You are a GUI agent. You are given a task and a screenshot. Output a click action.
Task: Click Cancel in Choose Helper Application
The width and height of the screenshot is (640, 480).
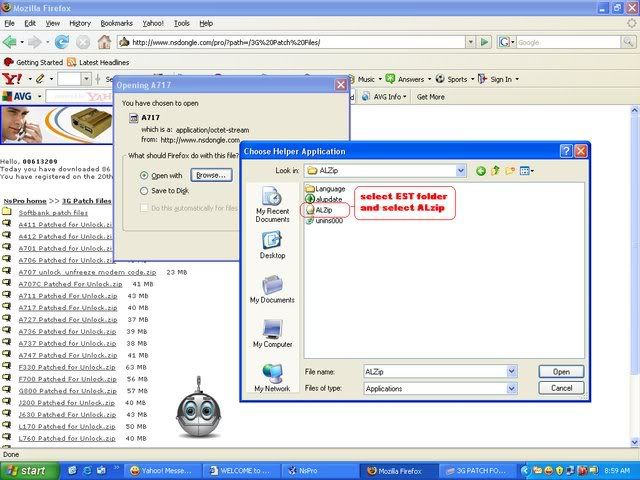pyautogui.click(x=561, y=388)
